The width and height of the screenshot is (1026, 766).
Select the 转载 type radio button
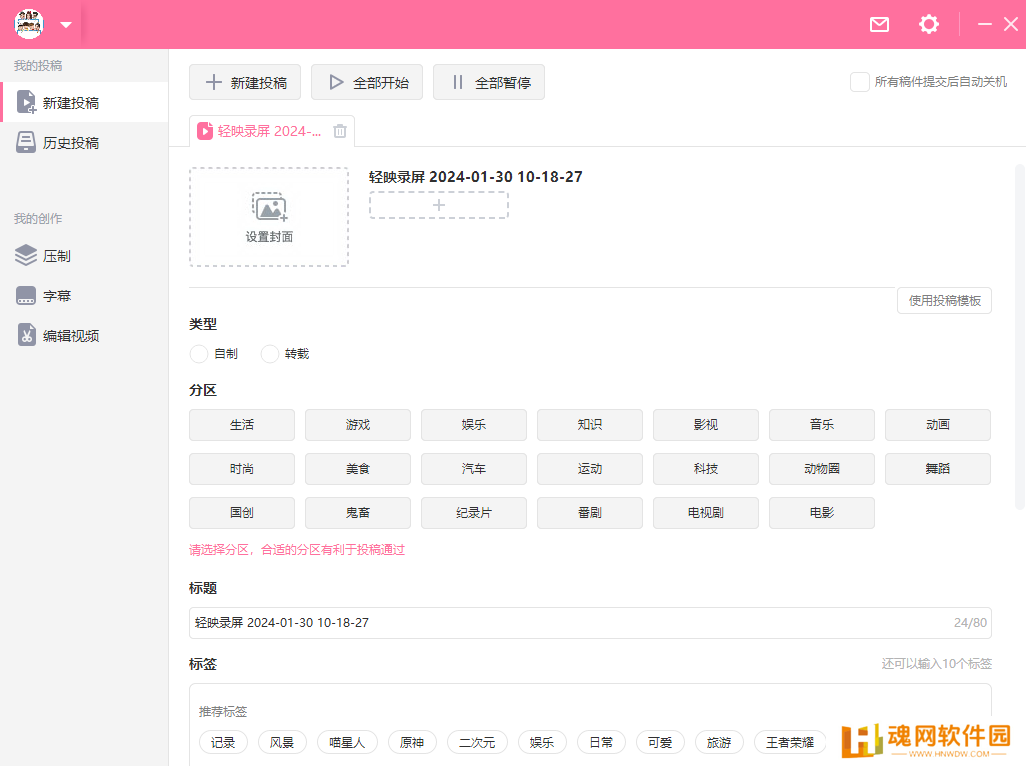tap(270, 354)
